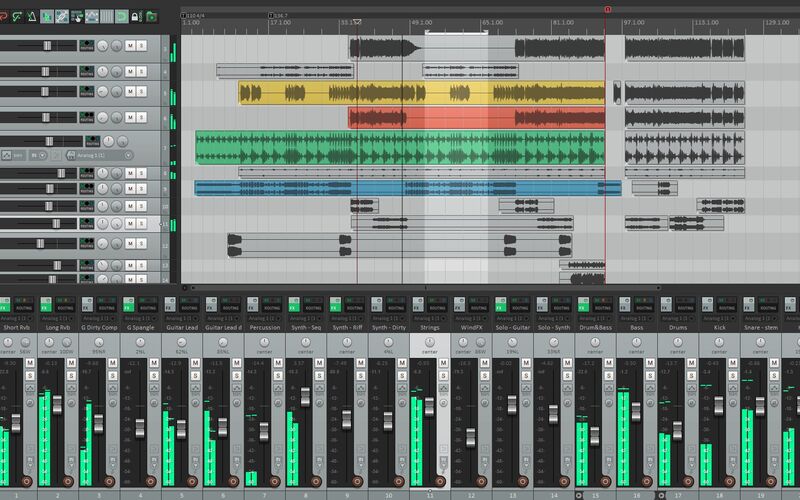Click the Synth - Riff channel name
Viewport: 800px width, 500px height.
tap(347, 328)
